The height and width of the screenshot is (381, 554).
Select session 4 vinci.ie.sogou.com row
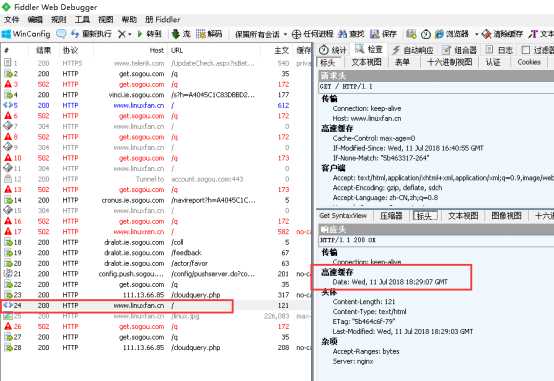pyautogui.click(x=156, y=95)
